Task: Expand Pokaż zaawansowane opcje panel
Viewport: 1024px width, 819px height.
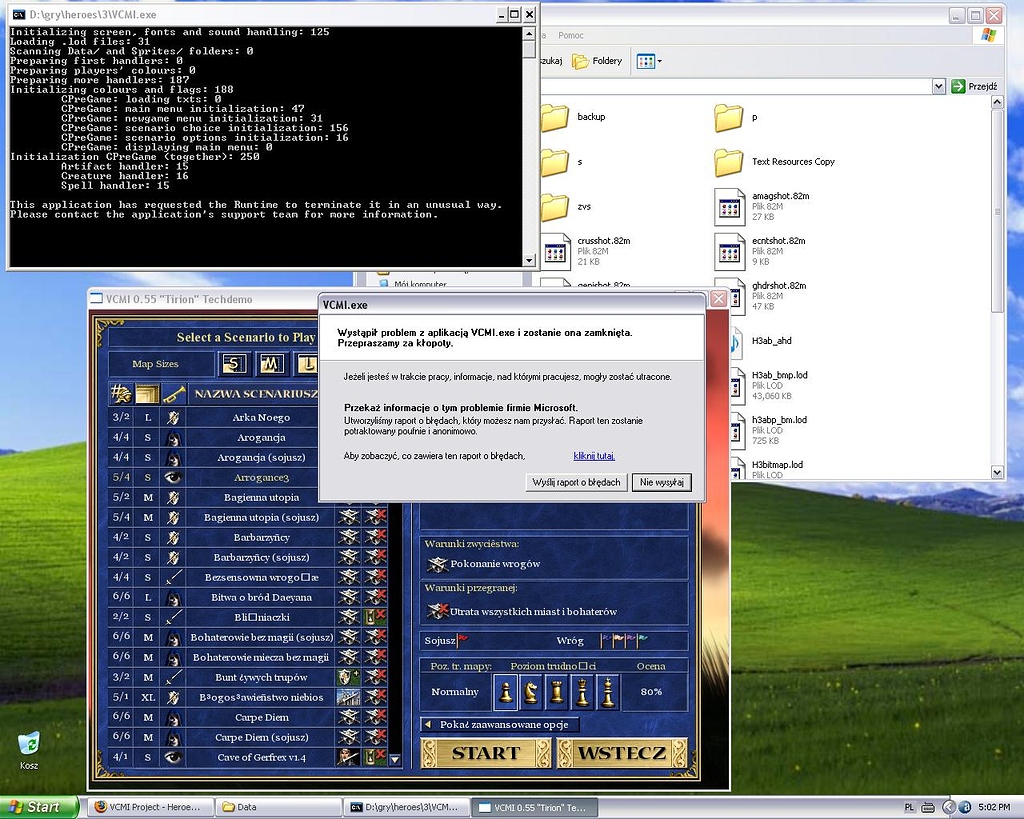Action: pos(499,724)
